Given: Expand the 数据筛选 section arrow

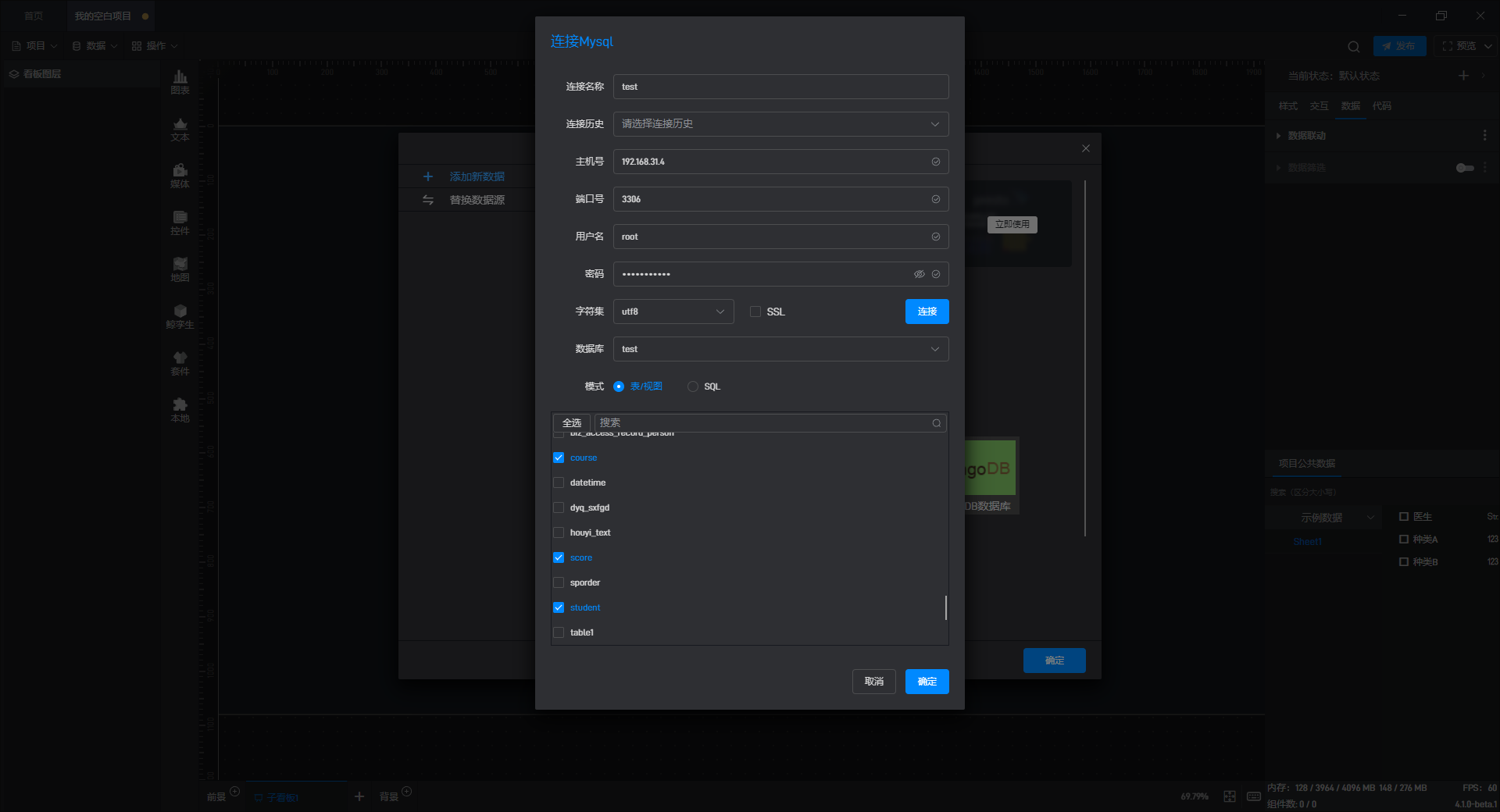Looking at the screenshot, I should [1278, 168].
